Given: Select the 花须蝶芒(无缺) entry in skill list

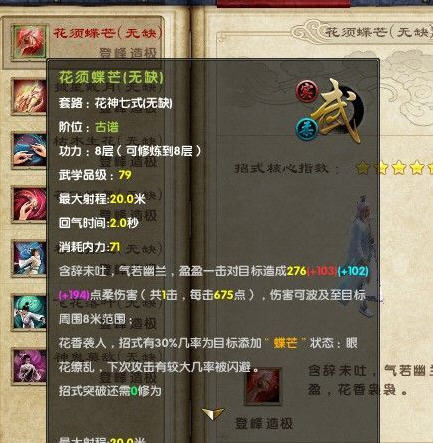Looking at the screenshot, I should click(83, 42).
